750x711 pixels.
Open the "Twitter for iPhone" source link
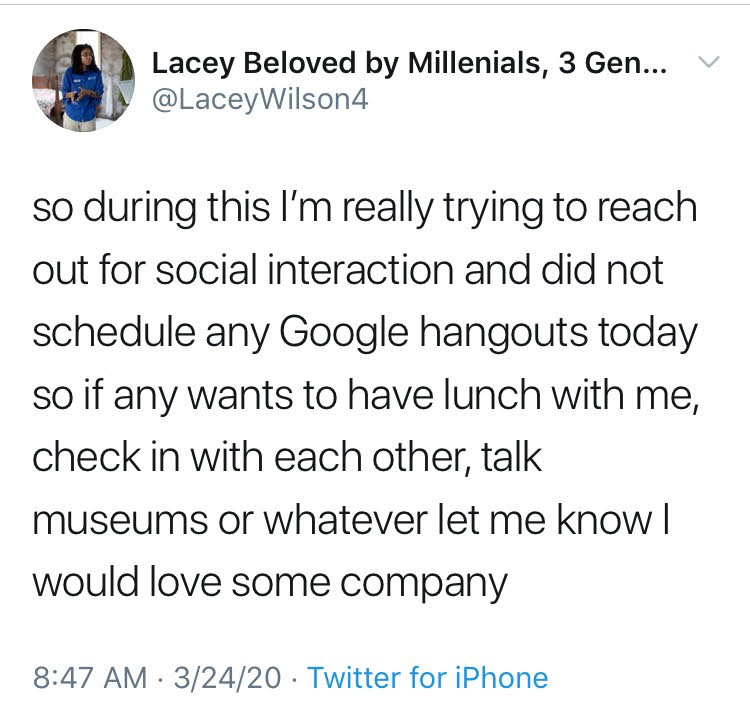coord(428,678)
